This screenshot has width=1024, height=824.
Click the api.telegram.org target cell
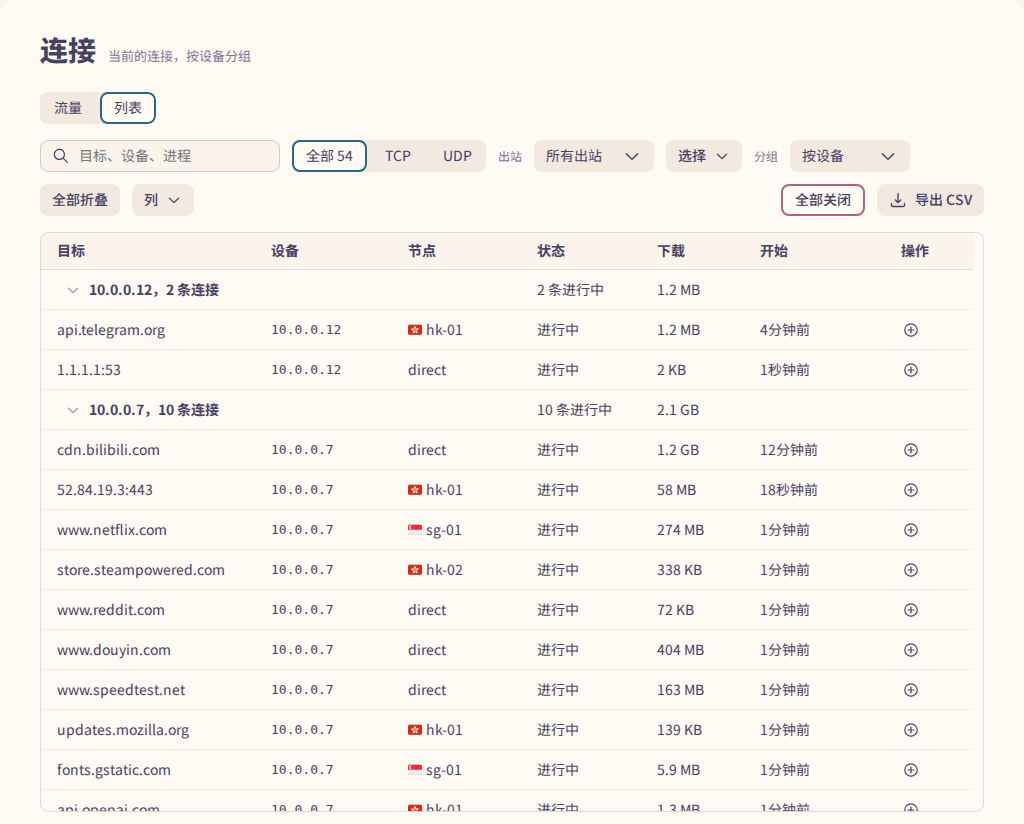111,330
